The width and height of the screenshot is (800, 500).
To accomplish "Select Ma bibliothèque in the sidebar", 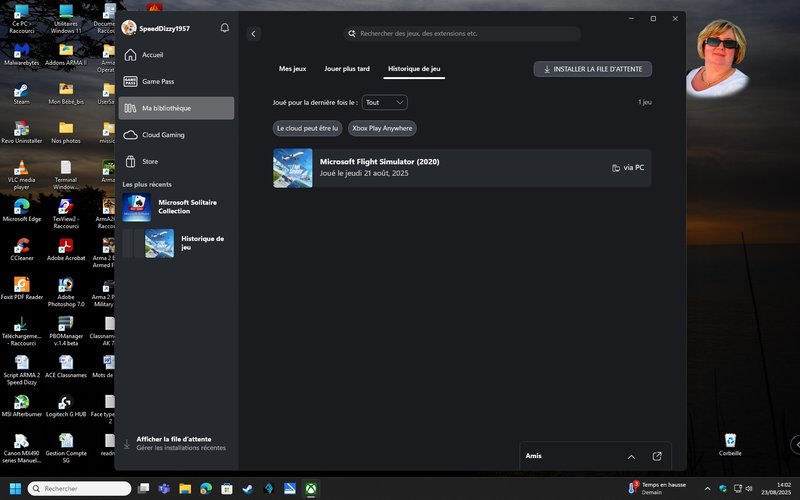I will point(177,108).
